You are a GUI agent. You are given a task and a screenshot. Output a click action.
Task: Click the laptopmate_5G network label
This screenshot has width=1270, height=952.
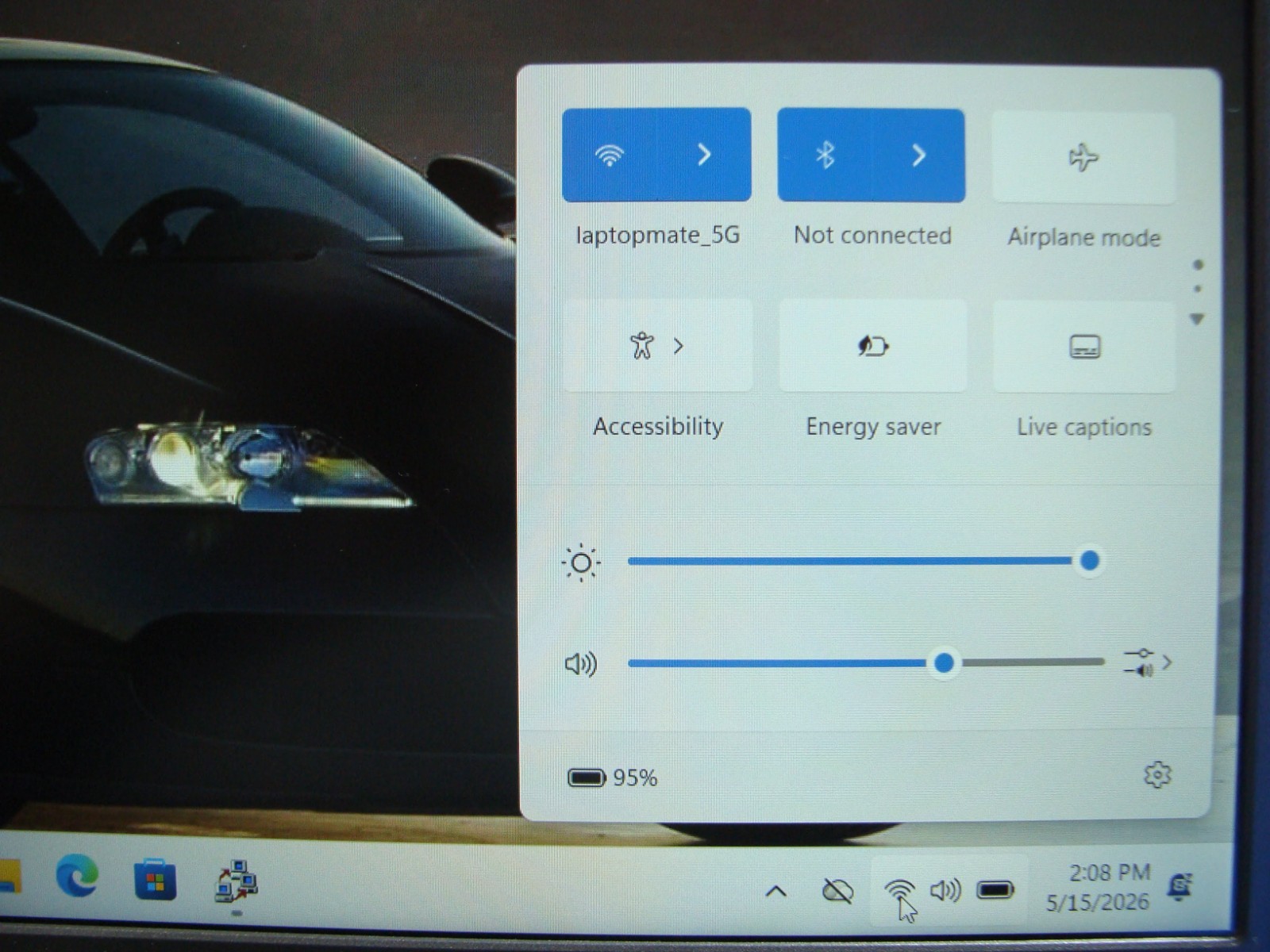(x=657, y=236)
